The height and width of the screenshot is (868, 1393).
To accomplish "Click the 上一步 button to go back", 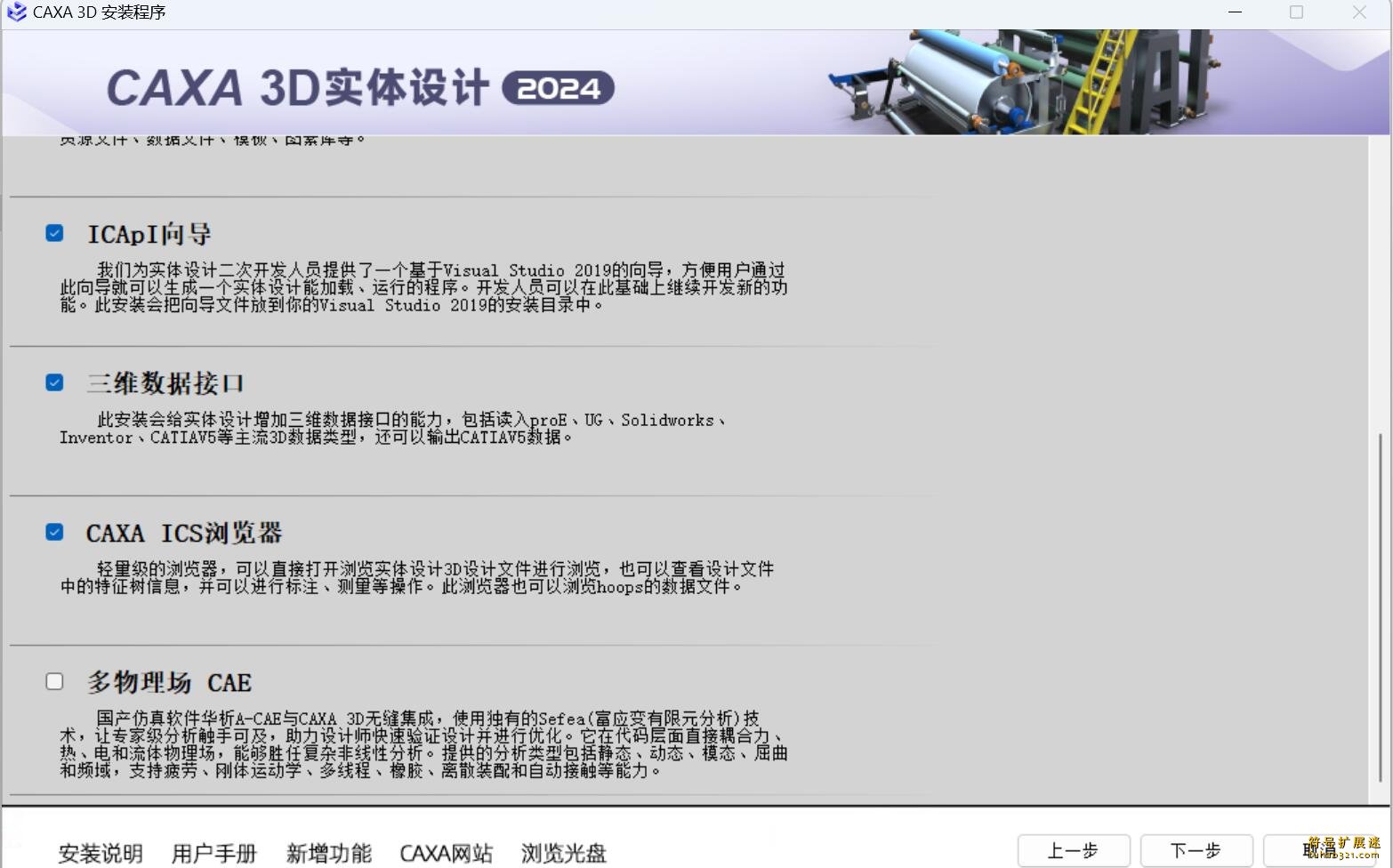I will pos(1075,849).
